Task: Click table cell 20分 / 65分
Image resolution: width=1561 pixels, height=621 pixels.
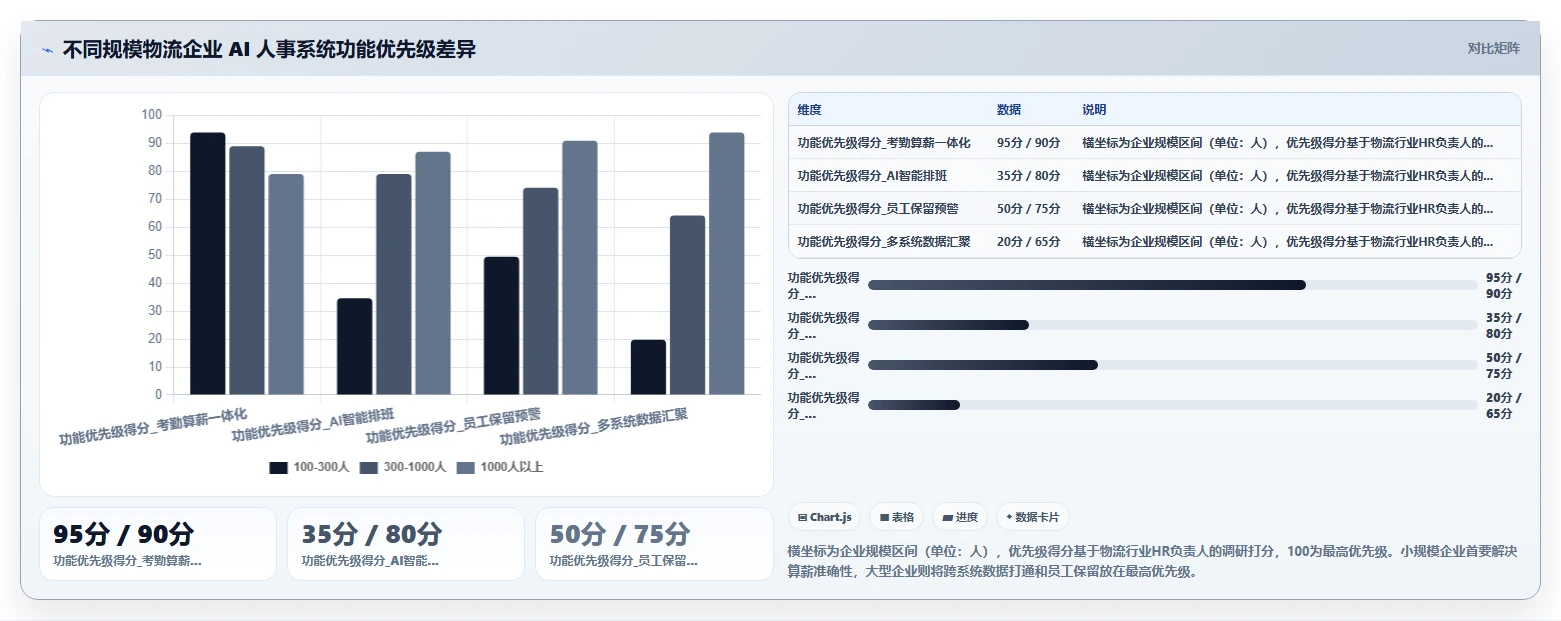Action: (x=1029, y=241)
